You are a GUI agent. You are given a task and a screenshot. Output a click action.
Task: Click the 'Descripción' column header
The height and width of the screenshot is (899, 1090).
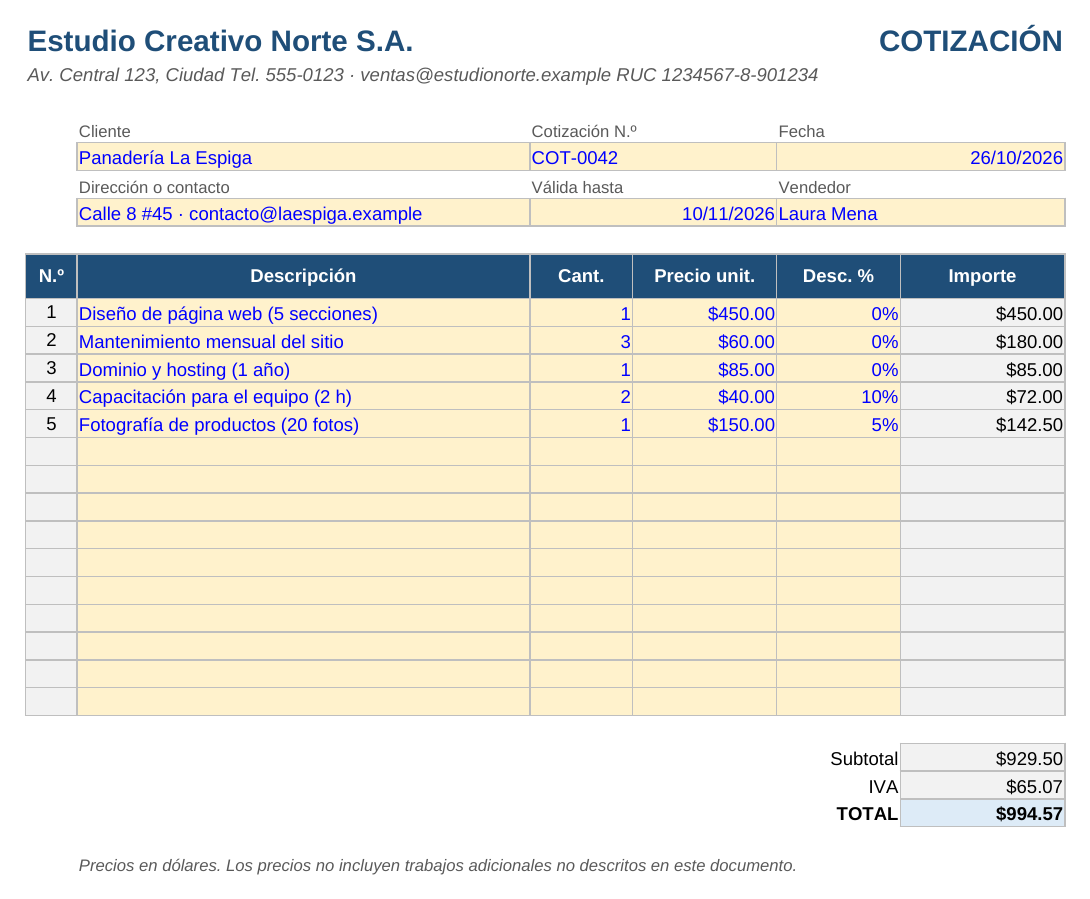coord(303,276)
